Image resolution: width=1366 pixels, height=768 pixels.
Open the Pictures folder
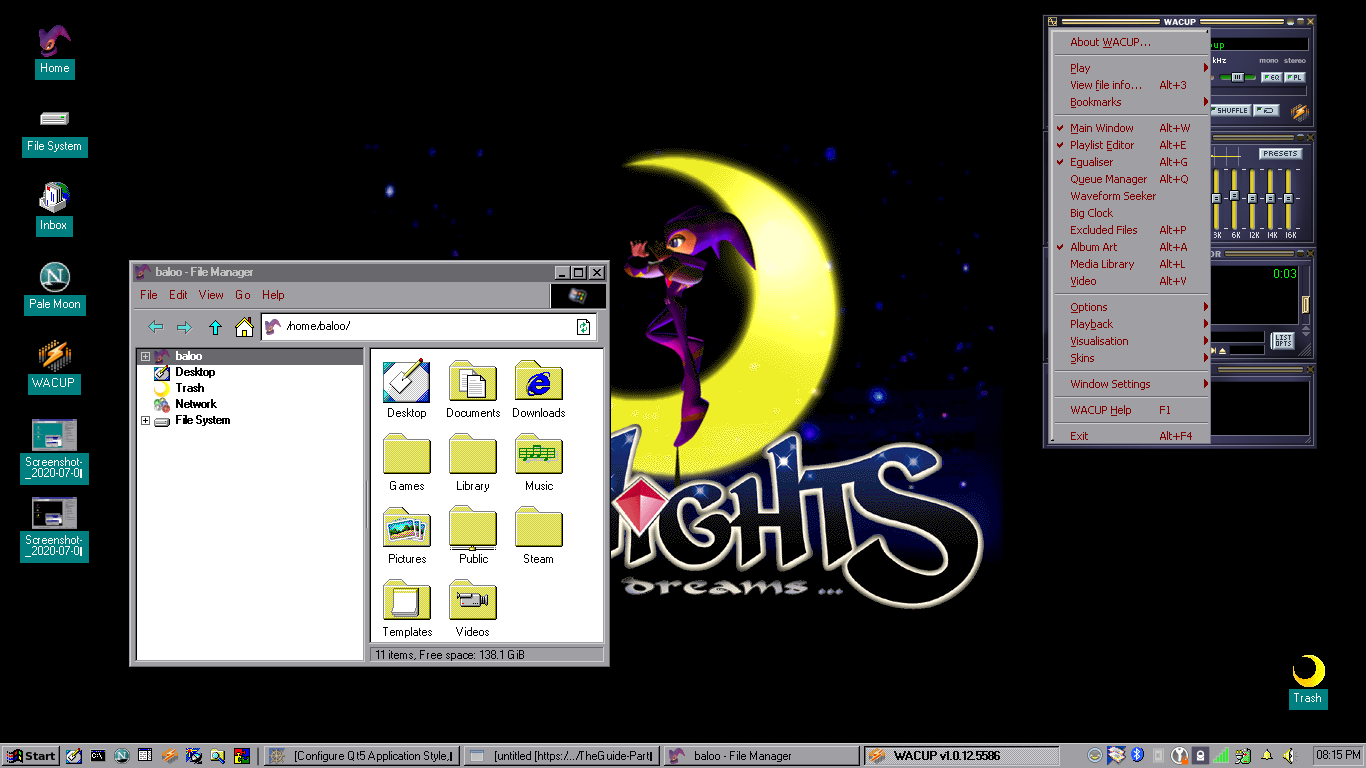click(x=407, y=536)
